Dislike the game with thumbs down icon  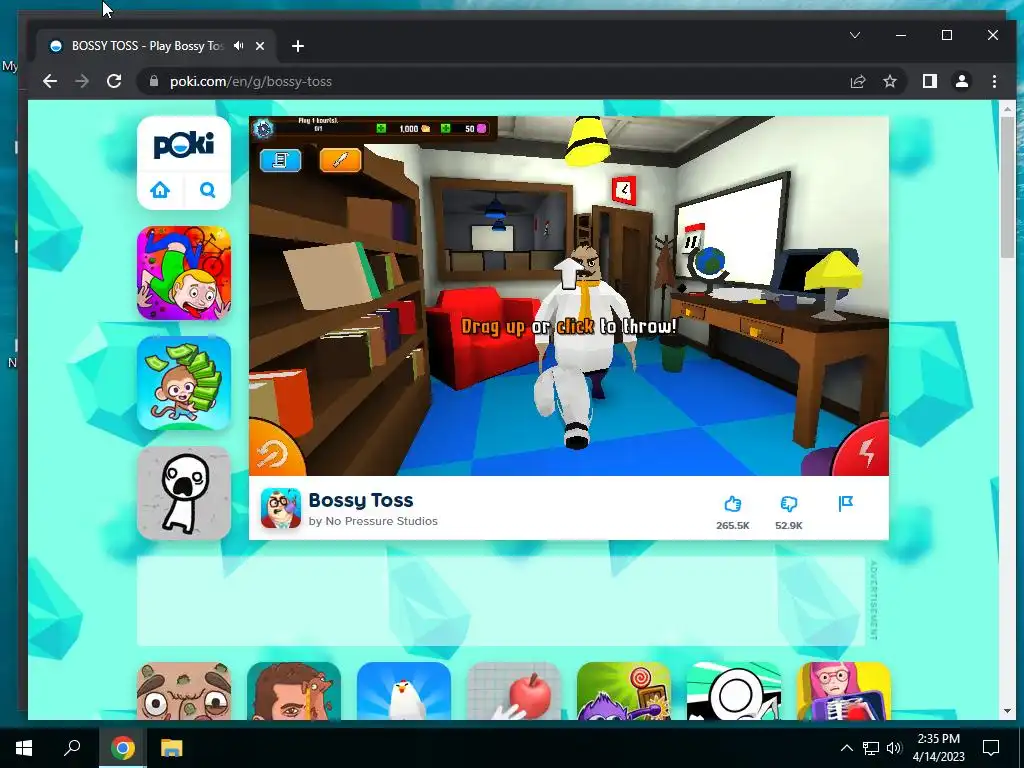tap(789, 504)
